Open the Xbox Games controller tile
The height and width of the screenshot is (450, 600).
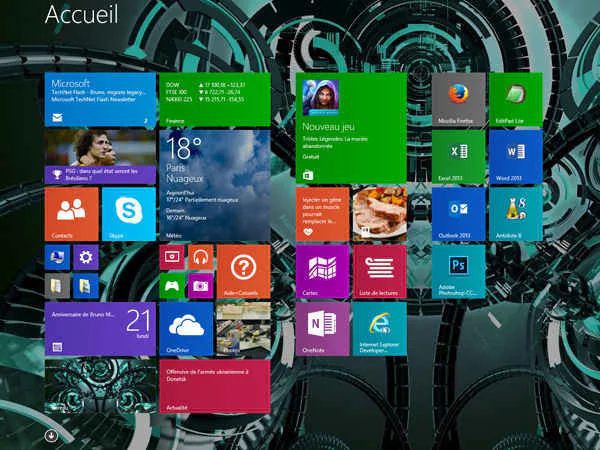click(x=172, y=286)
